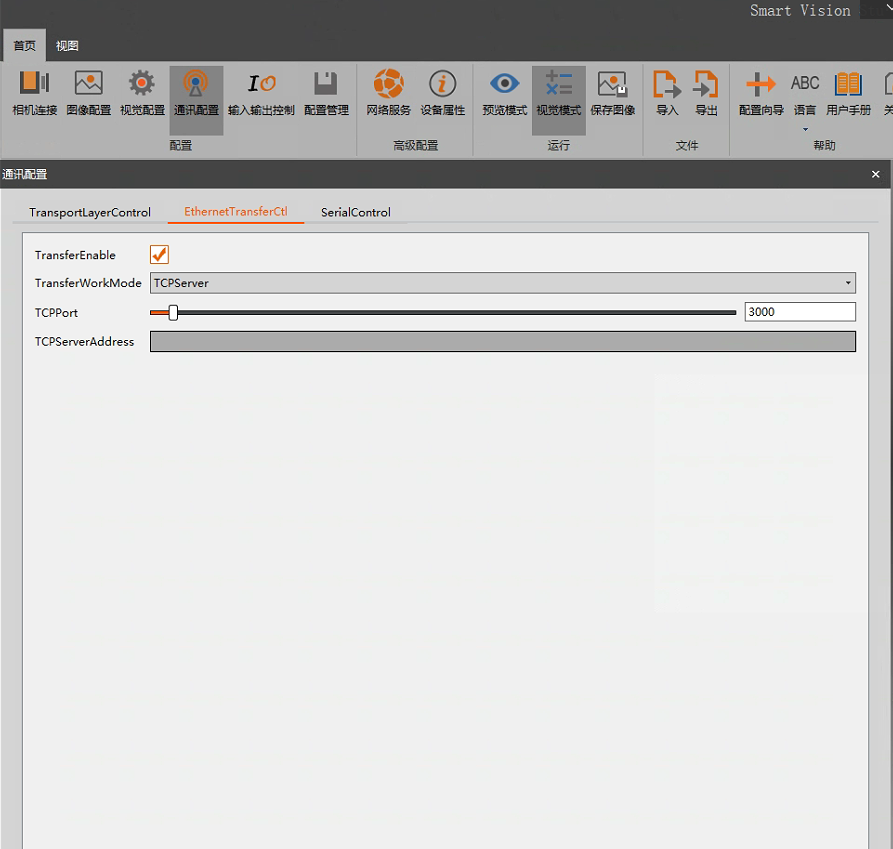Screen dimensions: 893x849
Task: Open 视觉配置 vision configuration gear icon
Action: pyautogui.click(x=142, y=94)
